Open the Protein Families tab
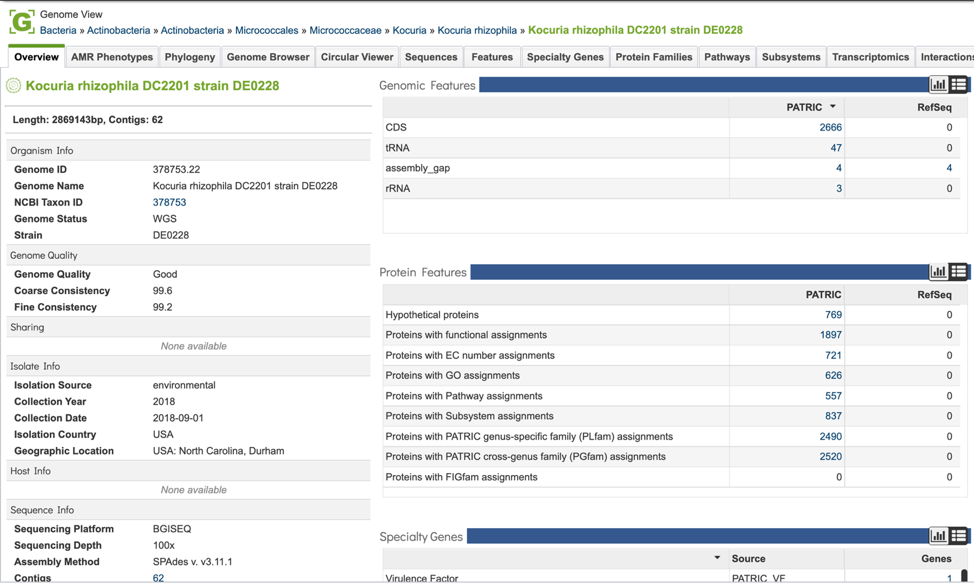Image resolution: width=974 pixels, height=583 pixels. [x=654, y=57]
